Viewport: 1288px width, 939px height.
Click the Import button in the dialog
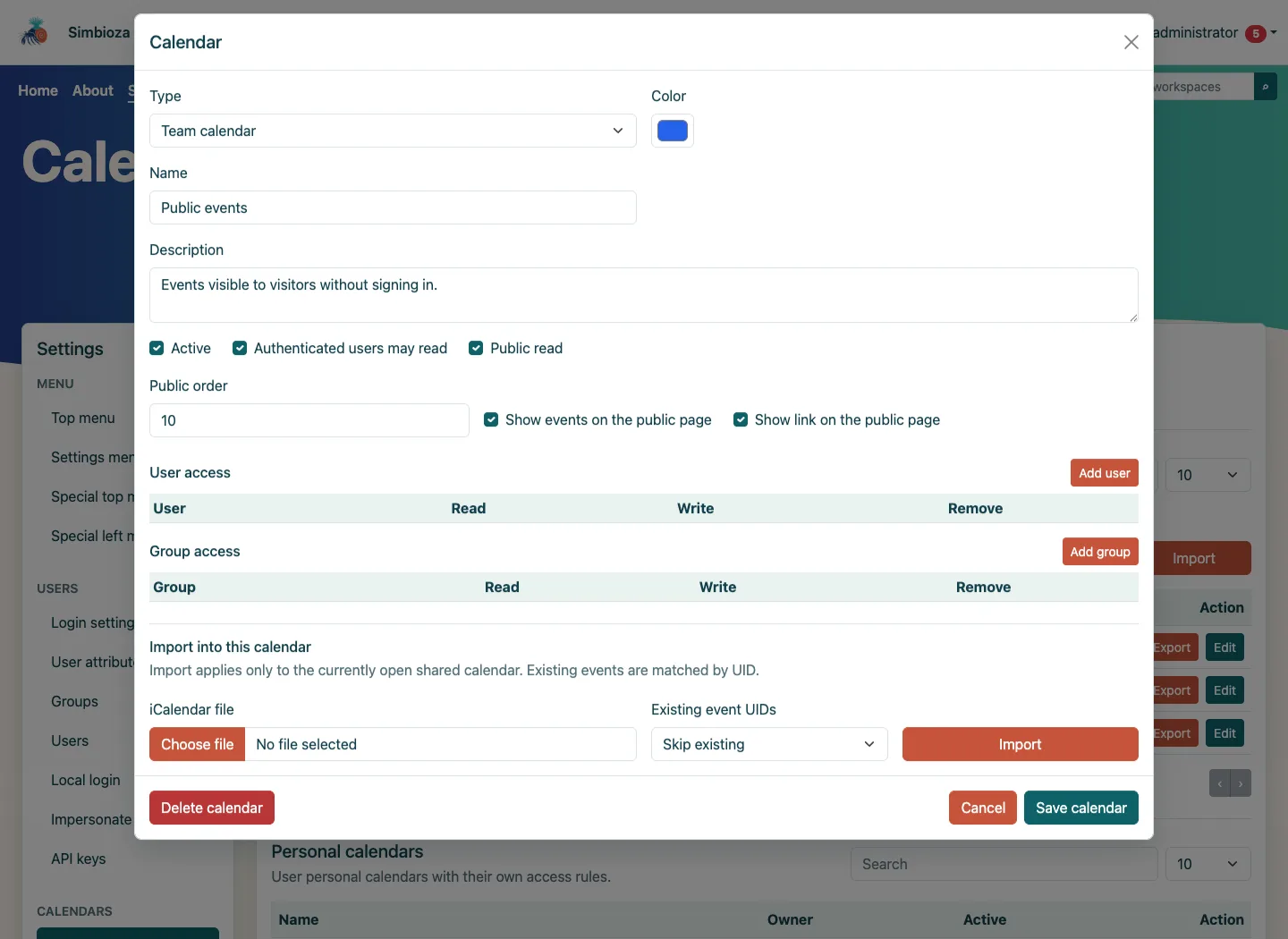coord(1021,744)
